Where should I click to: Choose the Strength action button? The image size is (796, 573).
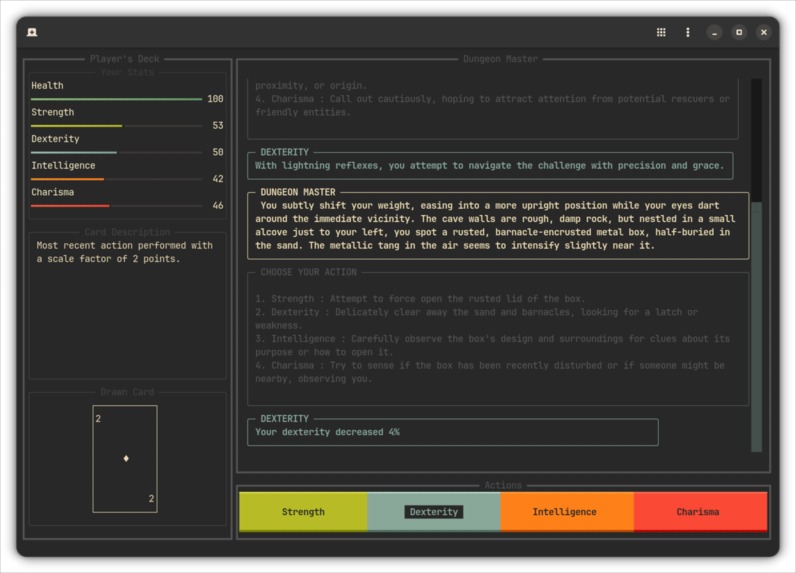304,512
